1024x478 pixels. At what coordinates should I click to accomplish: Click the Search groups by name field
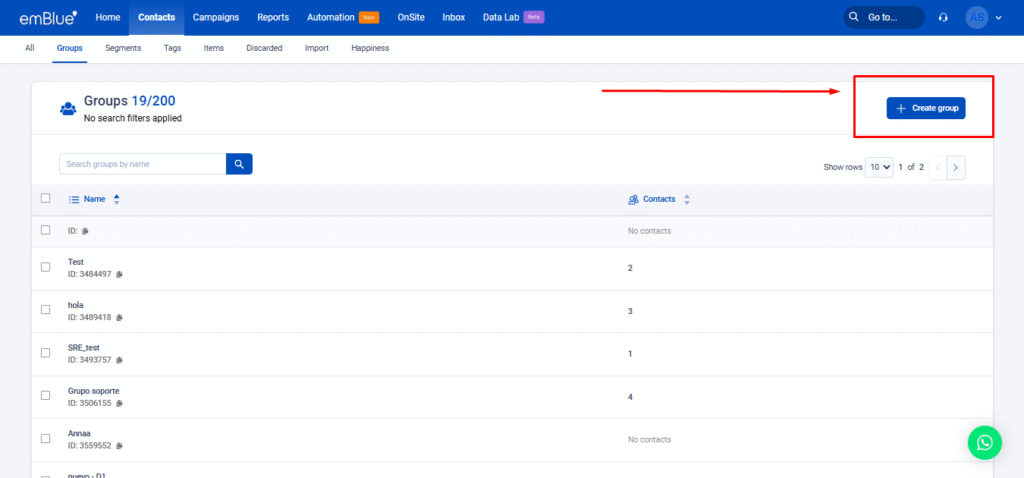tap(142, 164)
